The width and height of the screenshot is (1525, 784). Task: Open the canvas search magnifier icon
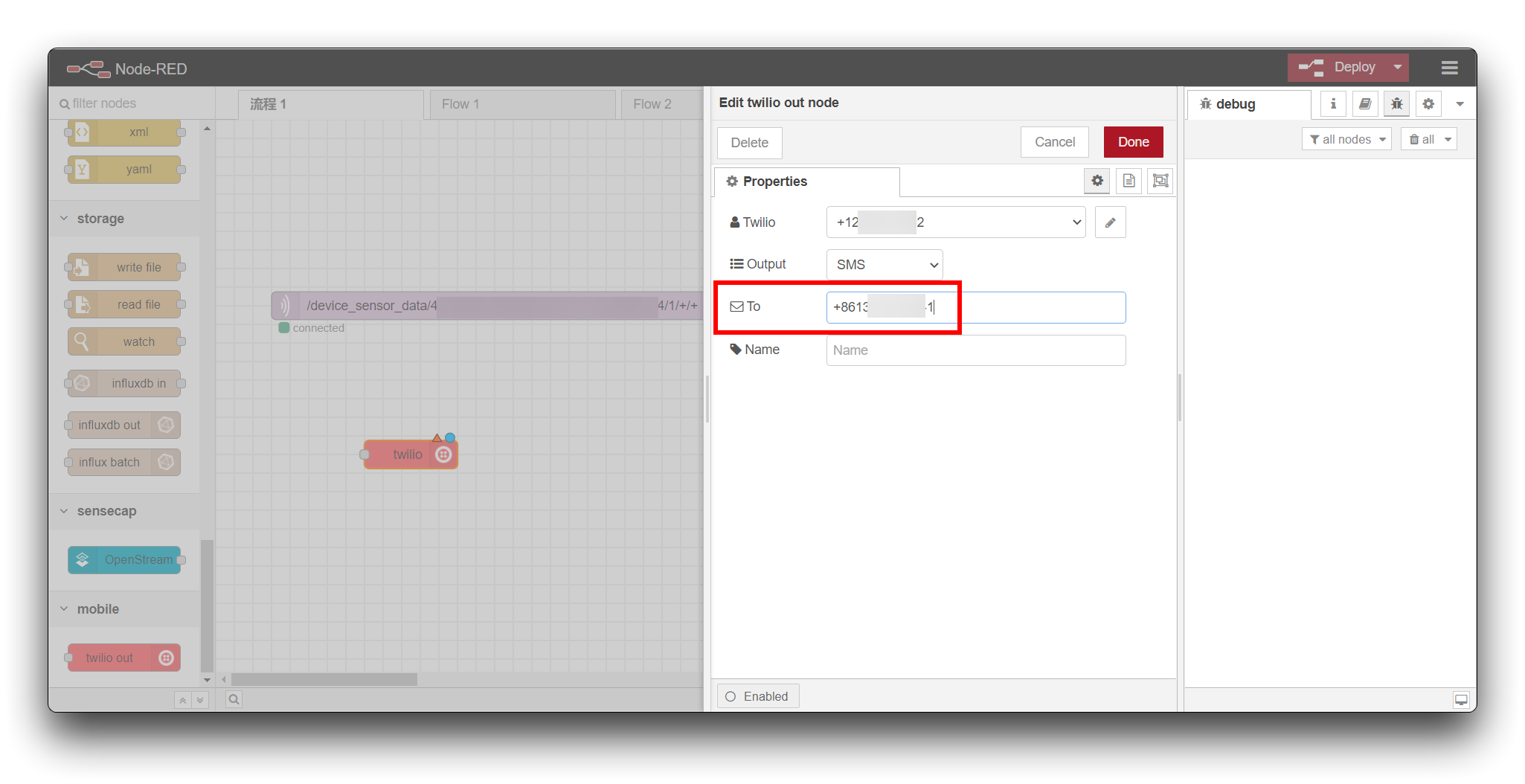(234, 700)
